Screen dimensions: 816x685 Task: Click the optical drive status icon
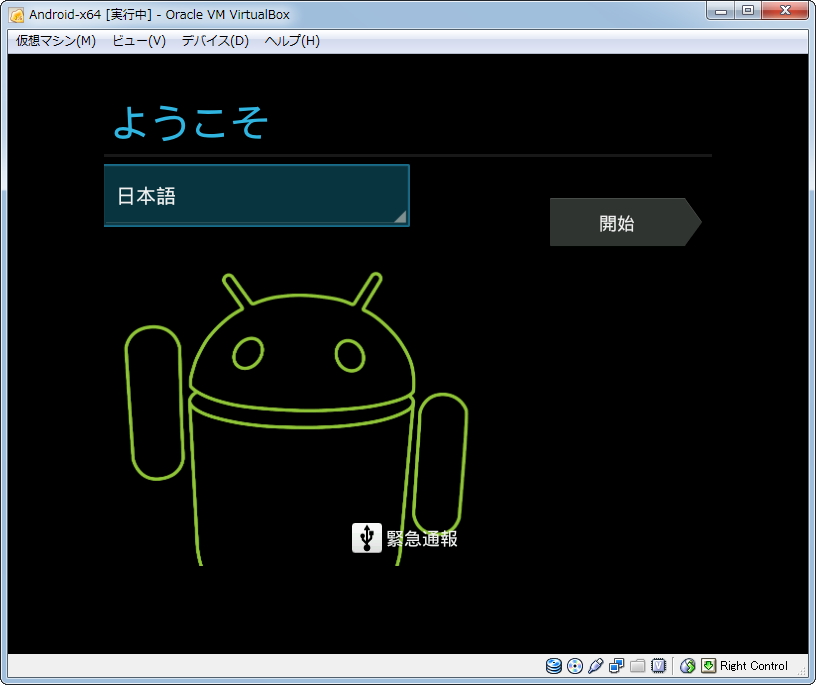coord(574,666)
